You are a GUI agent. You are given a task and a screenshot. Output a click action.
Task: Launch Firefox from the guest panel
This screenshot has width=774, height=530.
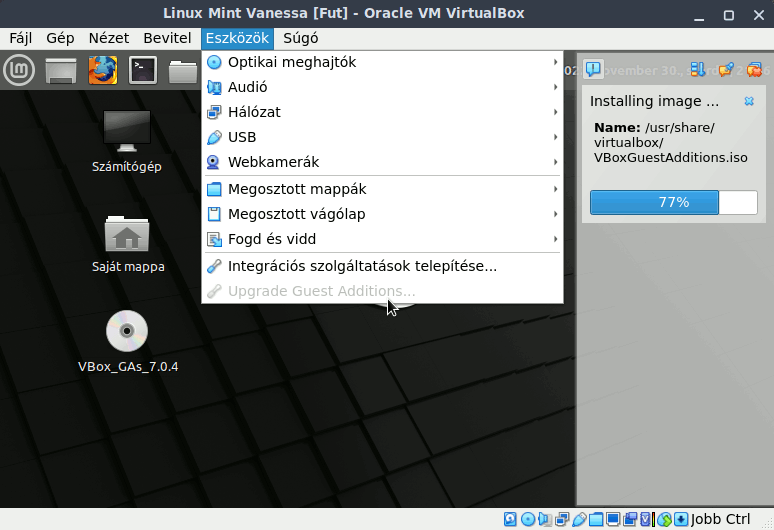(103, 70)
